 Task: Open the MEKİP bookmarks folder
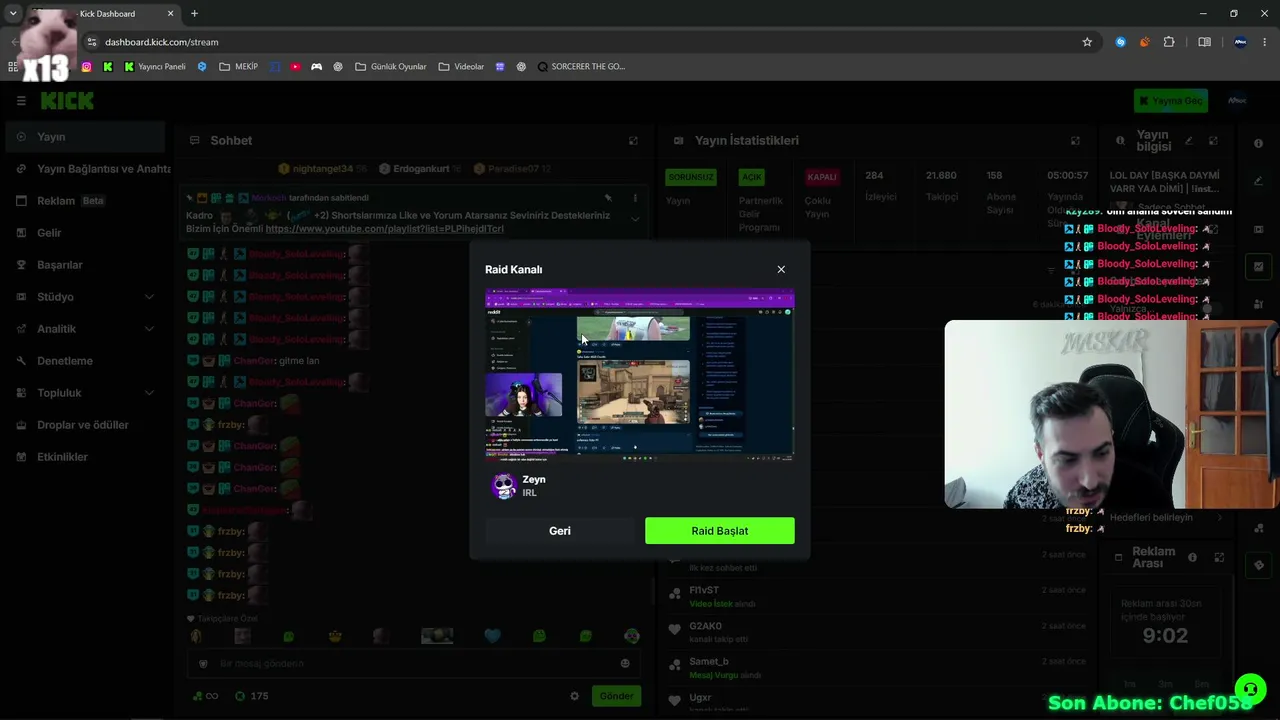click(238, 67)
